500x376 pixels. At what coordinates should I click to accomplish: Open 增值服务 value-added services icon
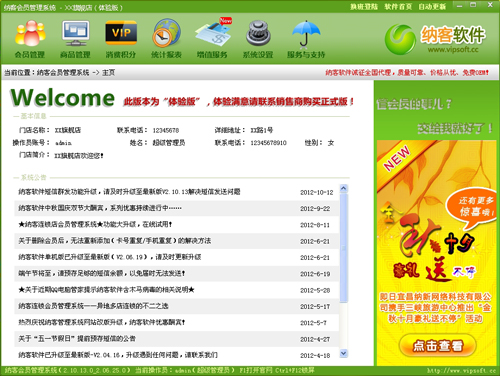pyautogui.click(x=212, y=39)
